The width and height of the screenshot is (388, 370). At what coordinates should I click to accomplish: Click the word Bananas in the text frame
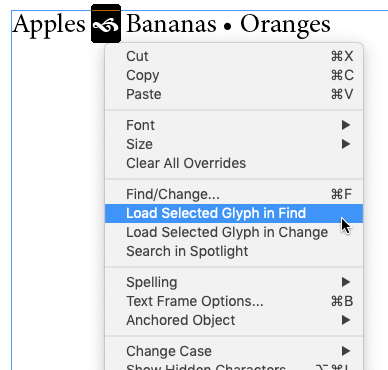point(171,24)
